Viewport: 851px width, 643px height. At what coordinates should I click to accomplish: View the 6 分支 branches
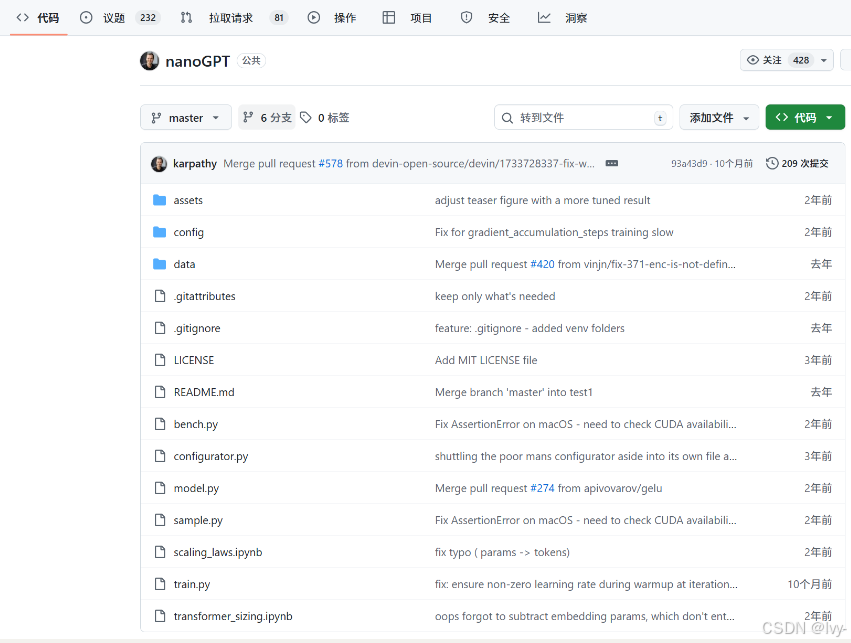click(x=267, y=117)
